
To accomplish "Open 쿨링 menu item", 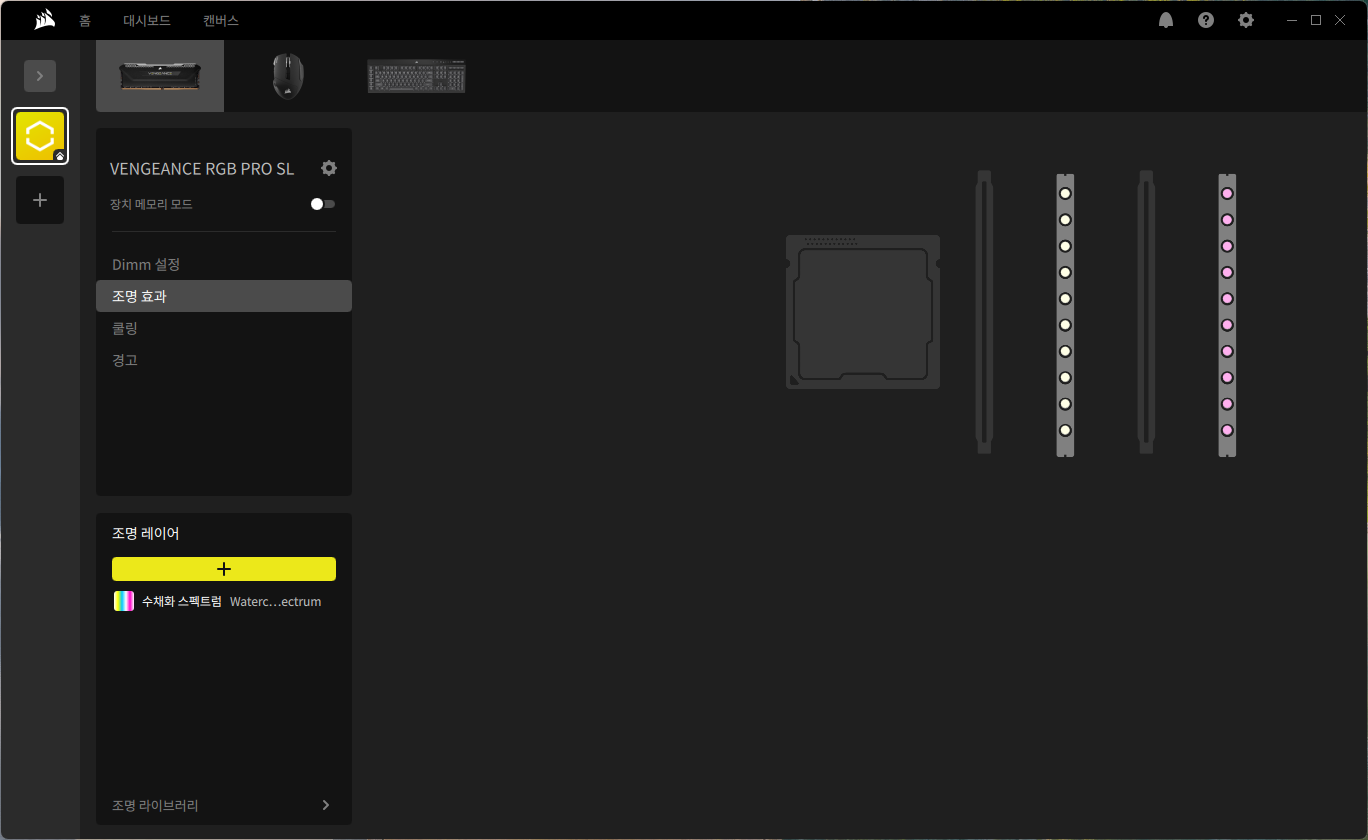I will point(224,328).
